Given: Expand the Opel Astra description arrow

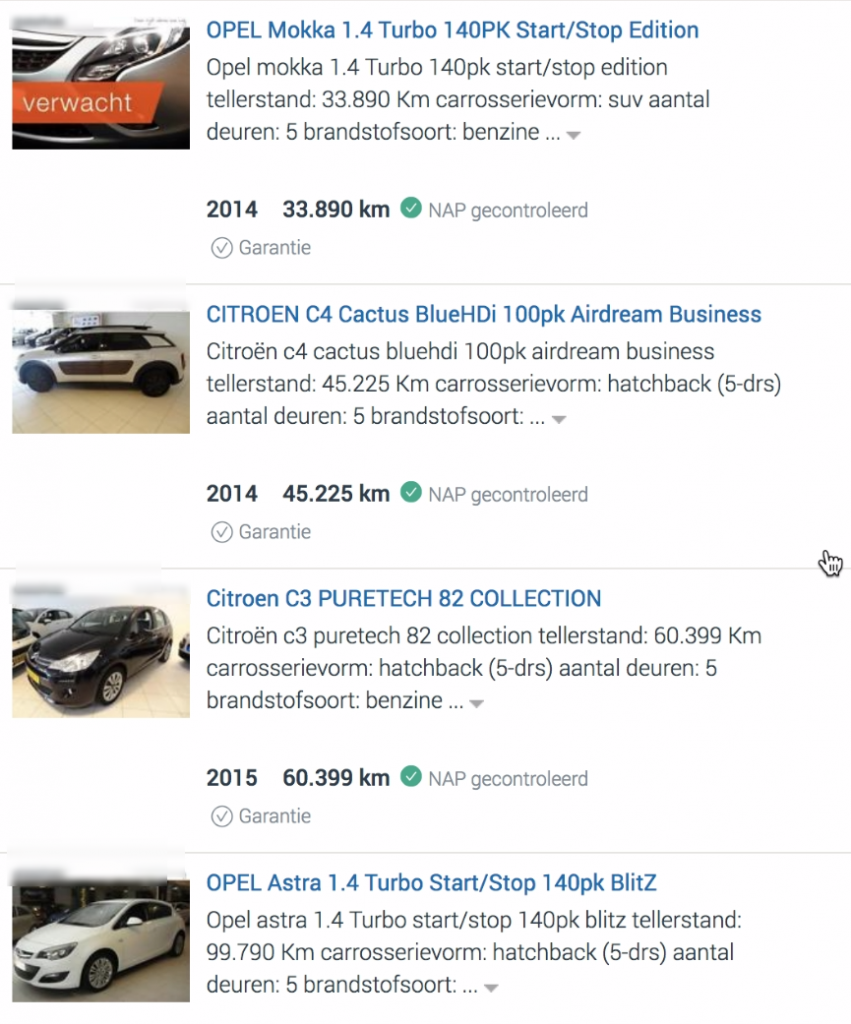Looking at the screenshot, I should click(x=491, y=988).
